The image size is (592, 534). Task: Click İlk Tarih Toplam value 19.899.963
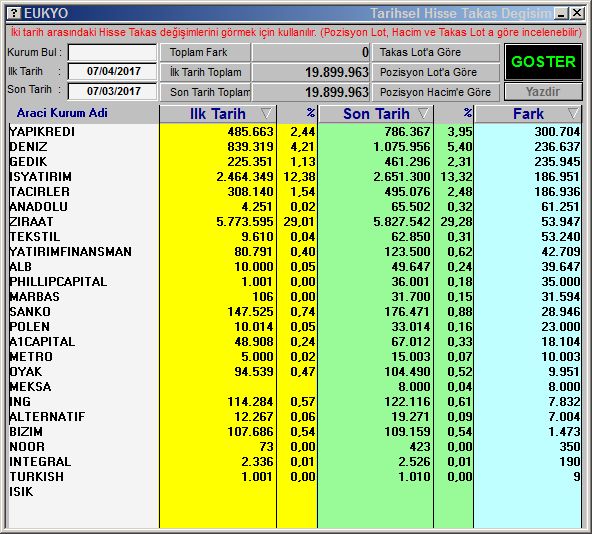click(x=337, y=72)
